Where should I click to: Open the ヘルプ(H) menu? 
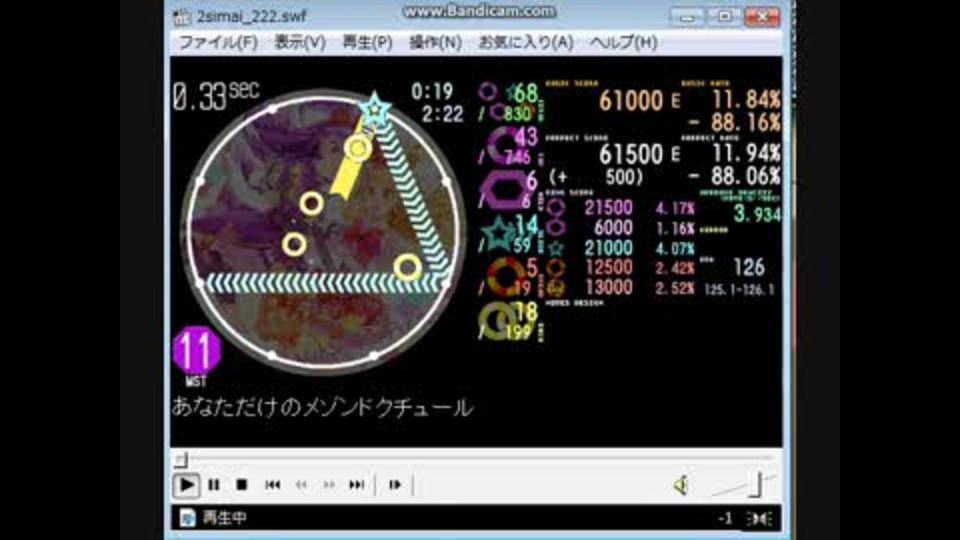coord(624,42)
